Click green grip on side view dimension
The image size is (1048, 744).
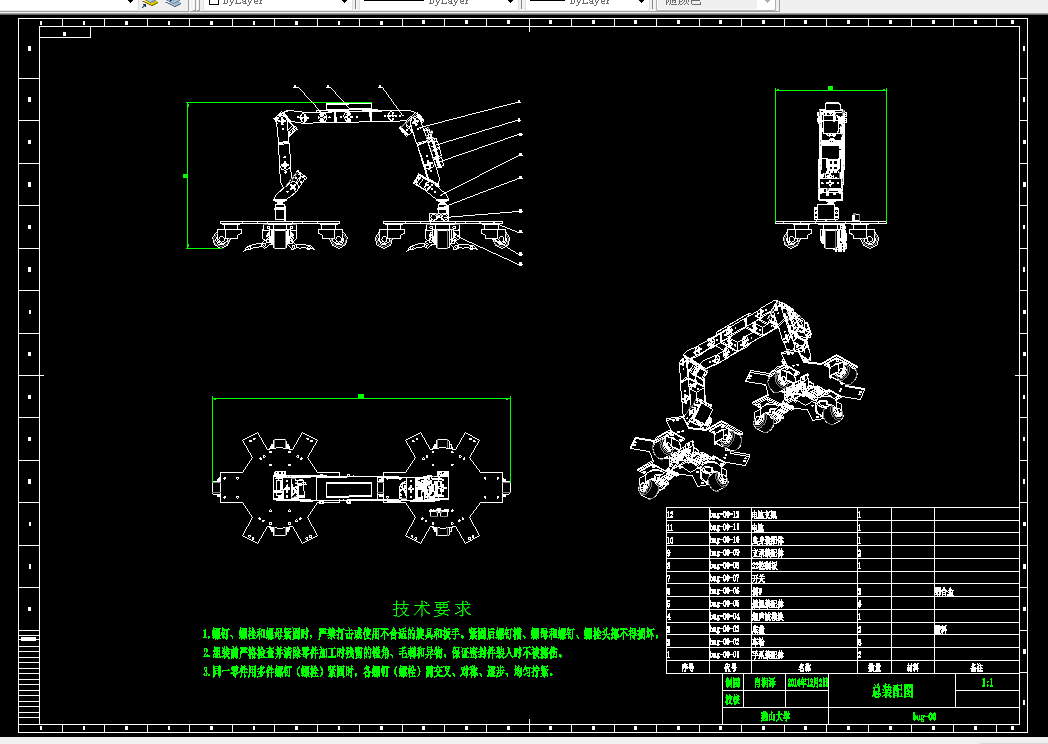click(x=831, y=88)
